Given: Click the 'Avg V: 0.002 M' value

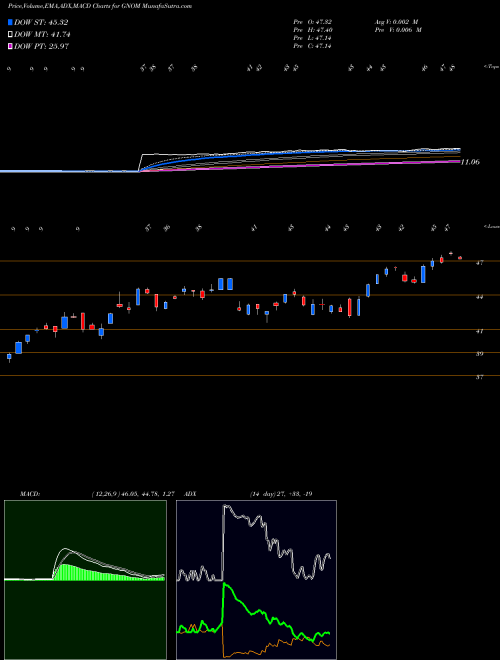Looking at the screenshot, I should [x=398, y=22].
